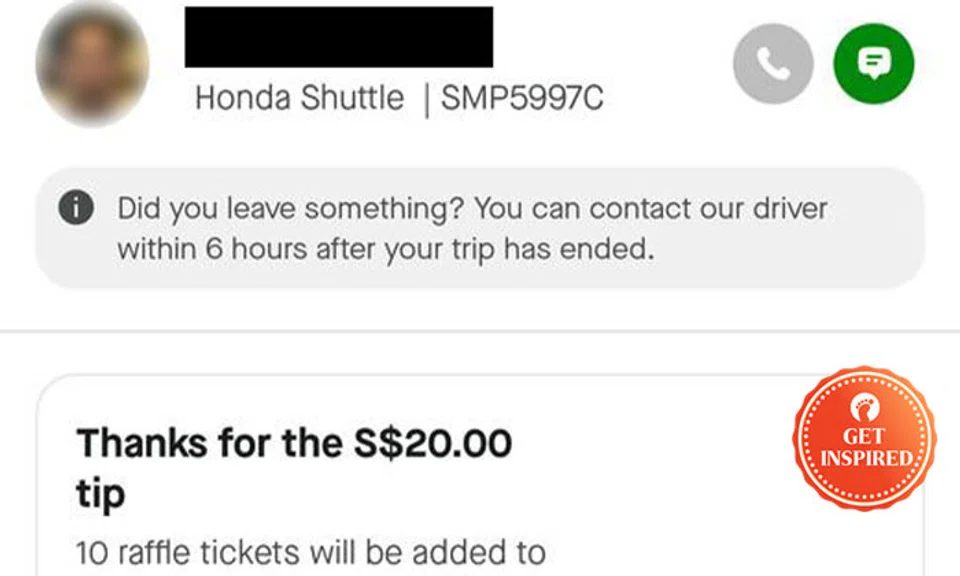
Task: Select the redacted driver name bar
Action: pyautogui.click(x=339, y=37)
